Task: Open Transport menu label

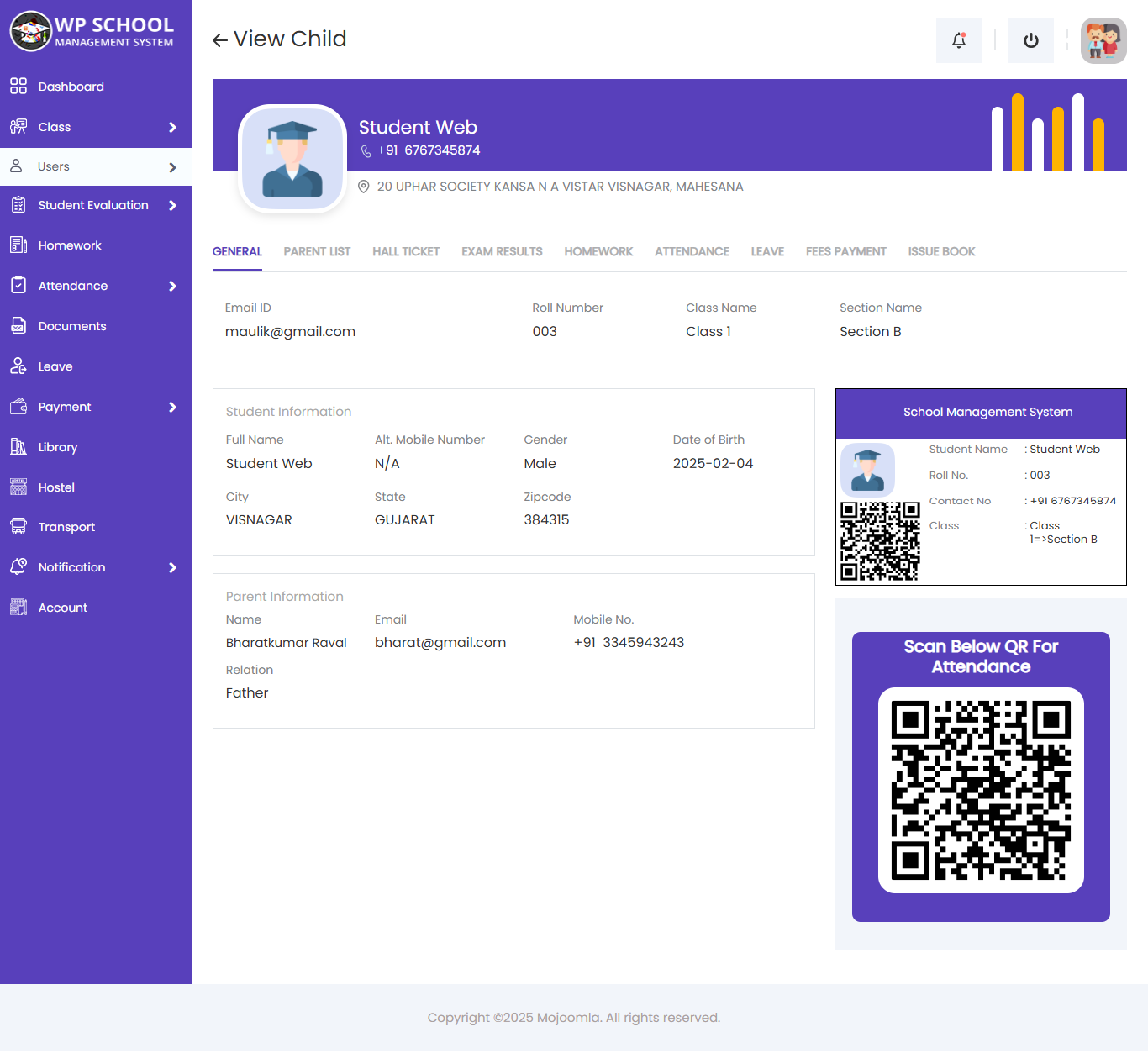Action: (x=66, y=527)
